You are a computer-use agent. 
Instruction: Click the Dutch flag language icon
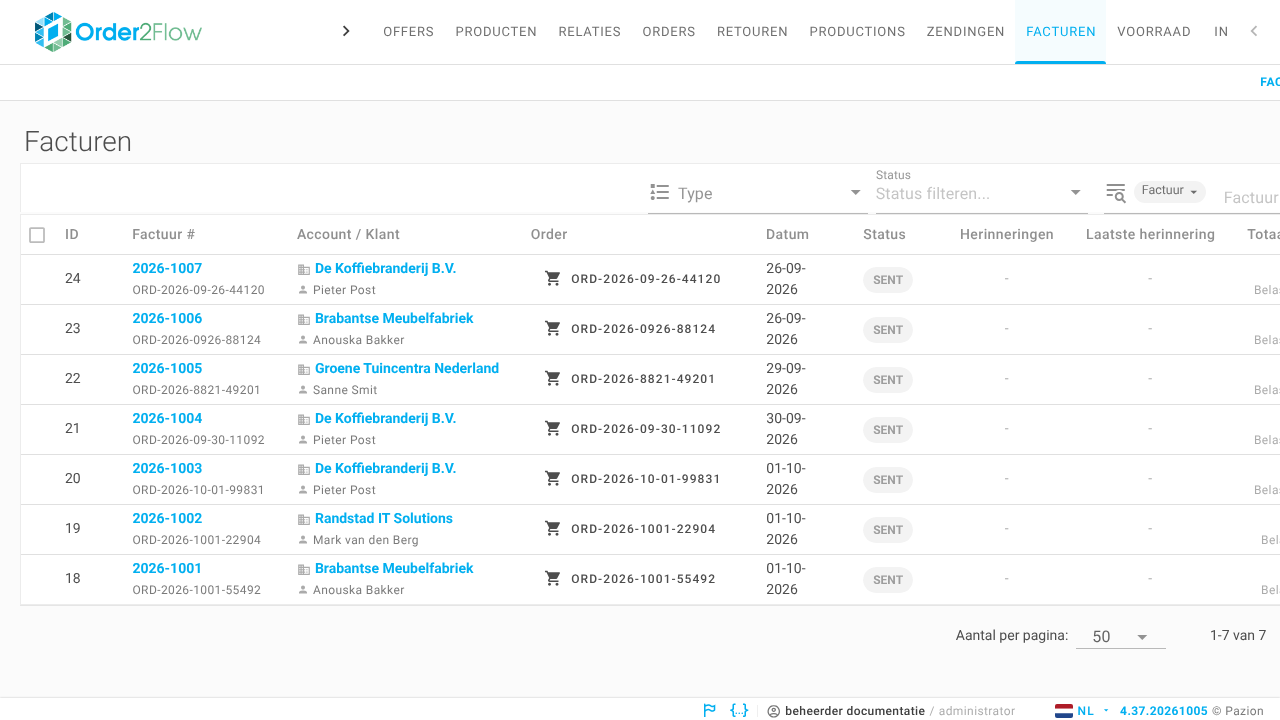point(1064,711)
